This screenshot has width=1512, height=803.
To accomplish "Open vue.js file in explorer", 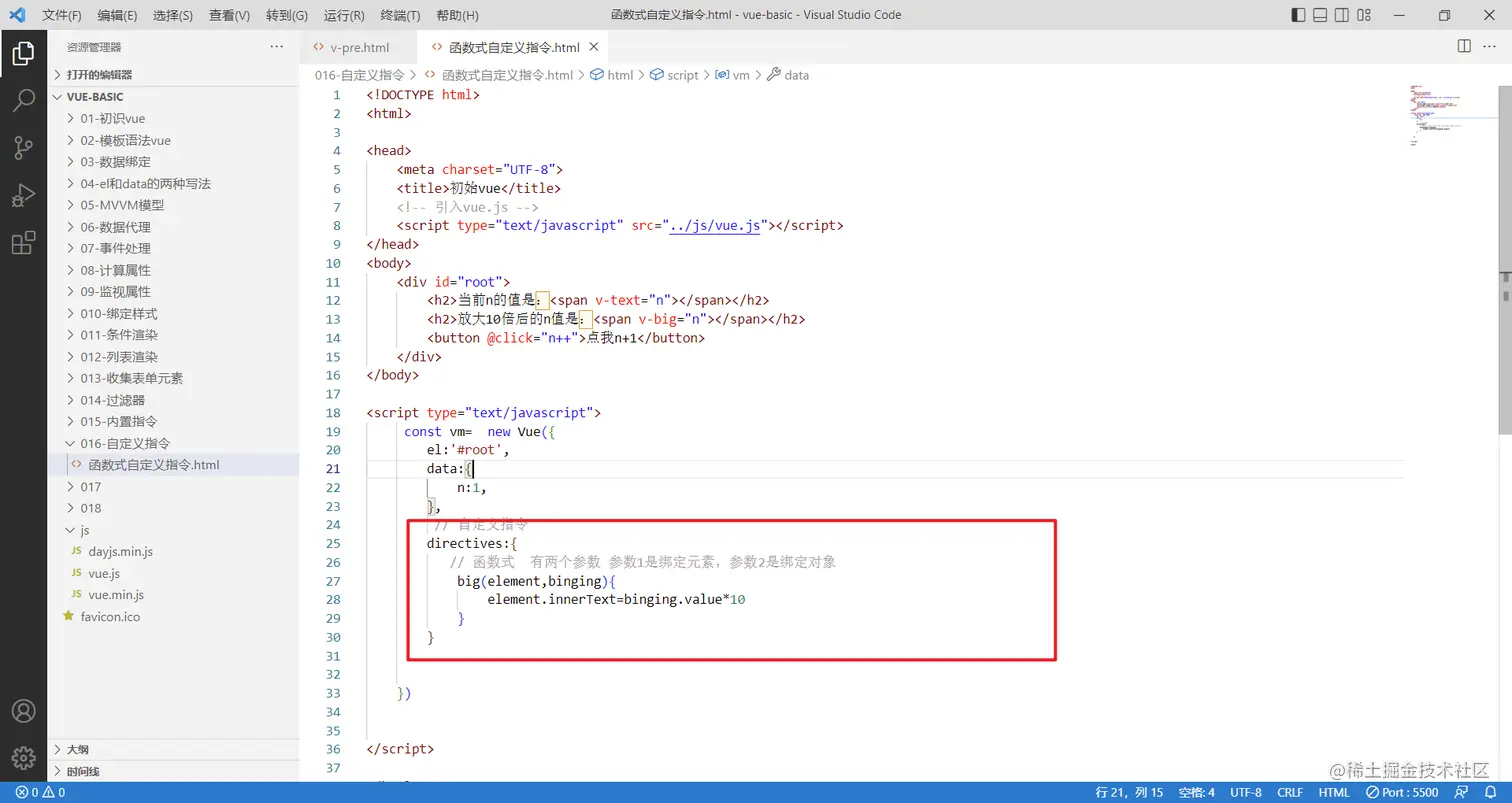I will point(173,573).
